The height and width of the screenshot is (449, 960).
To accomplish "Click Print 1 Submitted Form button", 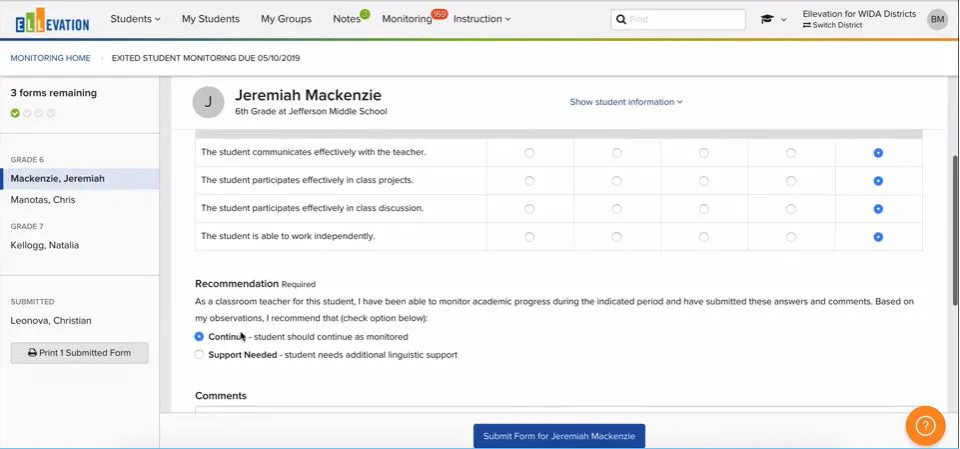I will click(80, 353).
